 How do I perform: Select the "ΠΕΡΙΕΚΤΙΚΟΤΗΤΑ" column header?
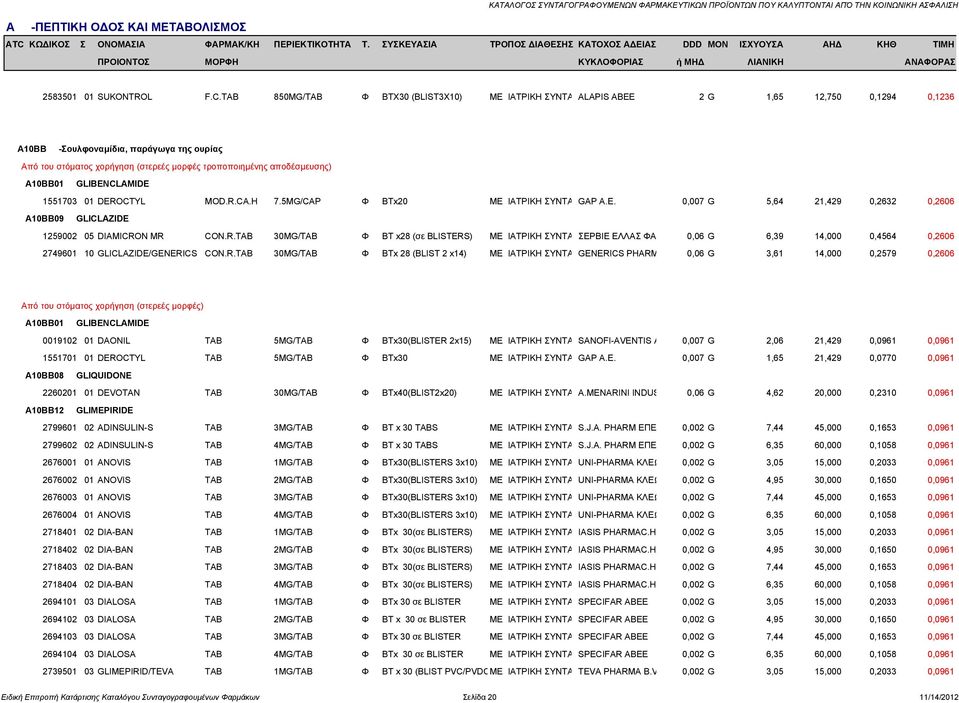point(312,45)
